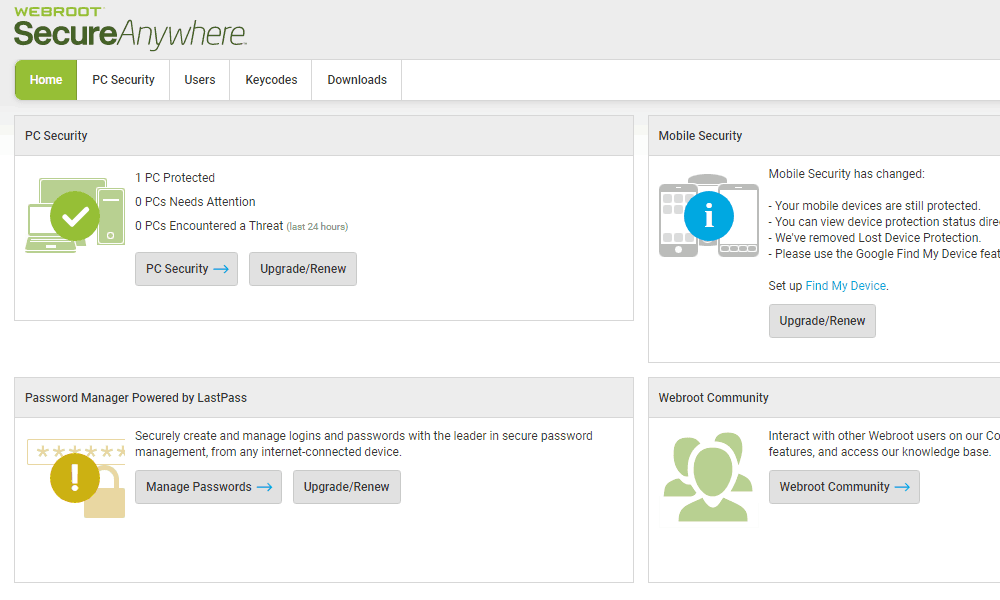The image size is (1000, 600).
Task: Click the Manage Passwords button
Action: [x=209, y=487]
